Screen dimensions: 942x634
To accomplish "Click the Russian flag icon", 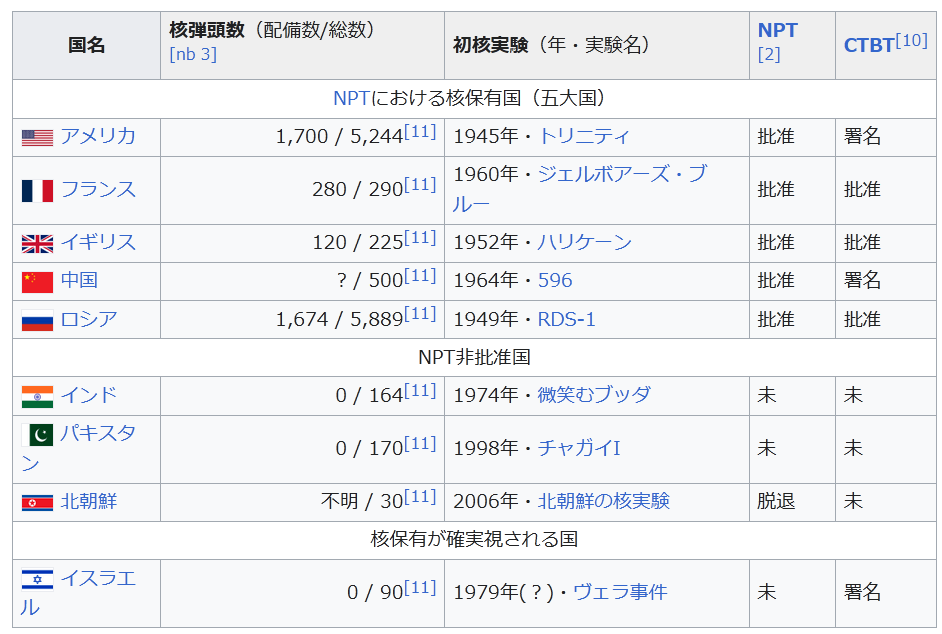I will coord(37,320).
